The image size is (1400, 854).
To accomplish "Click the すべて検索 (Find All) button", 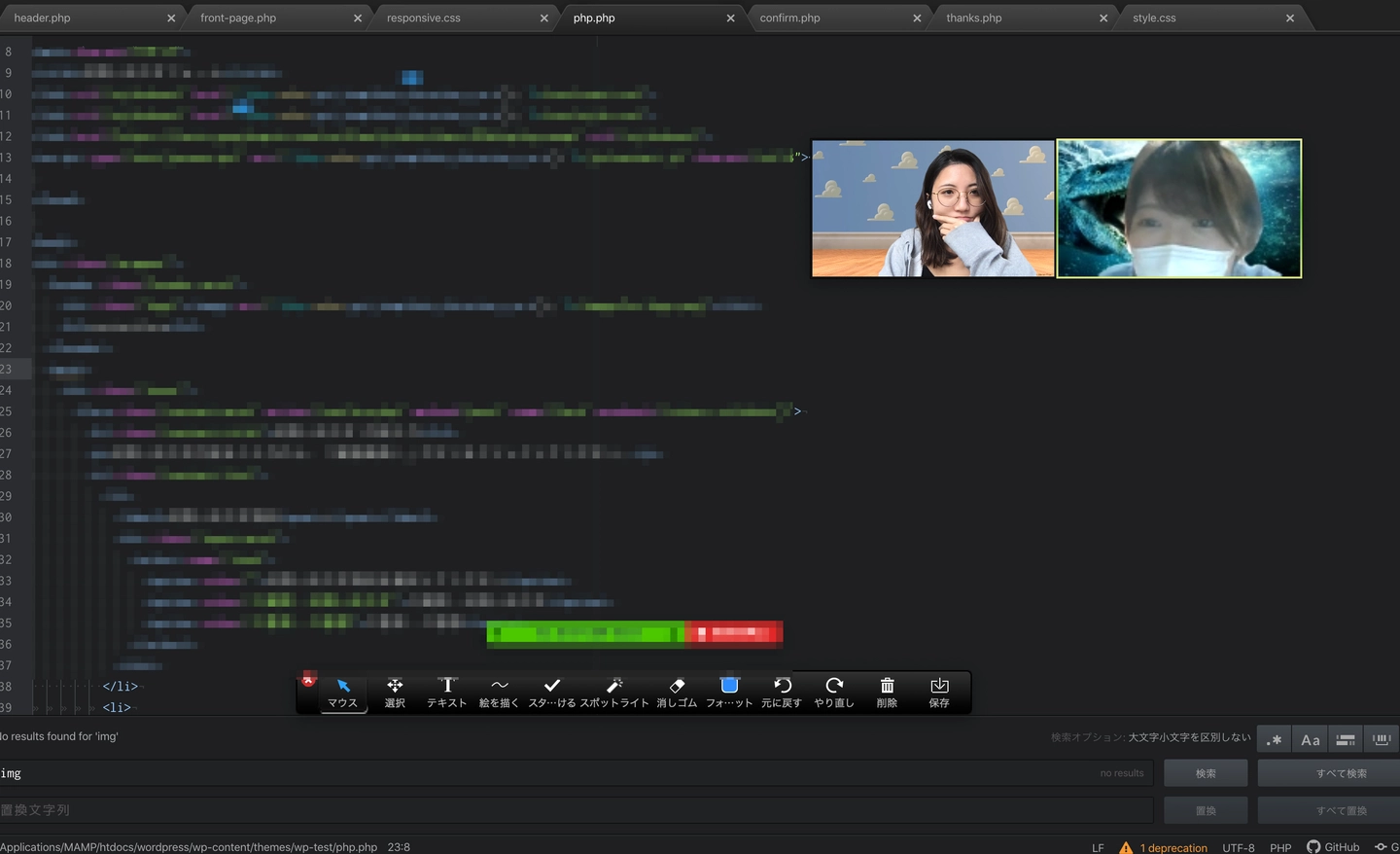I will 1341,773.
